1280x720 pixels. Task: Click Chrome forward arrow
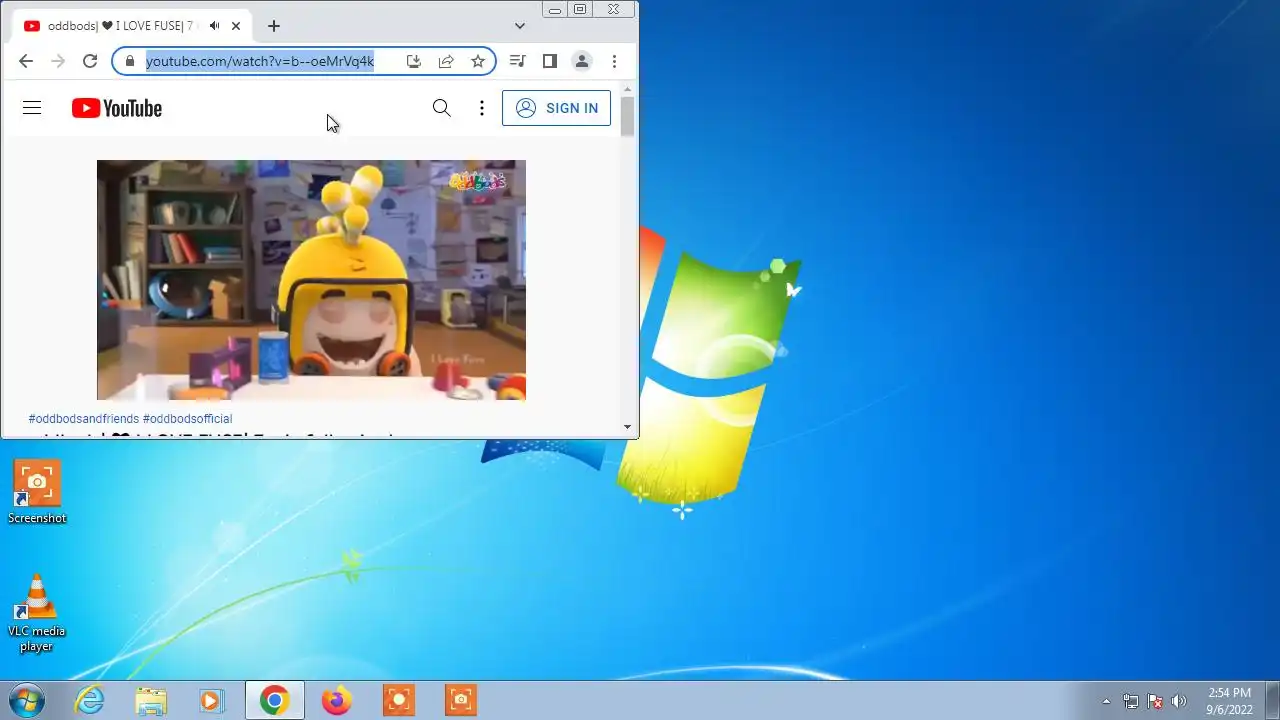(58, 61)
